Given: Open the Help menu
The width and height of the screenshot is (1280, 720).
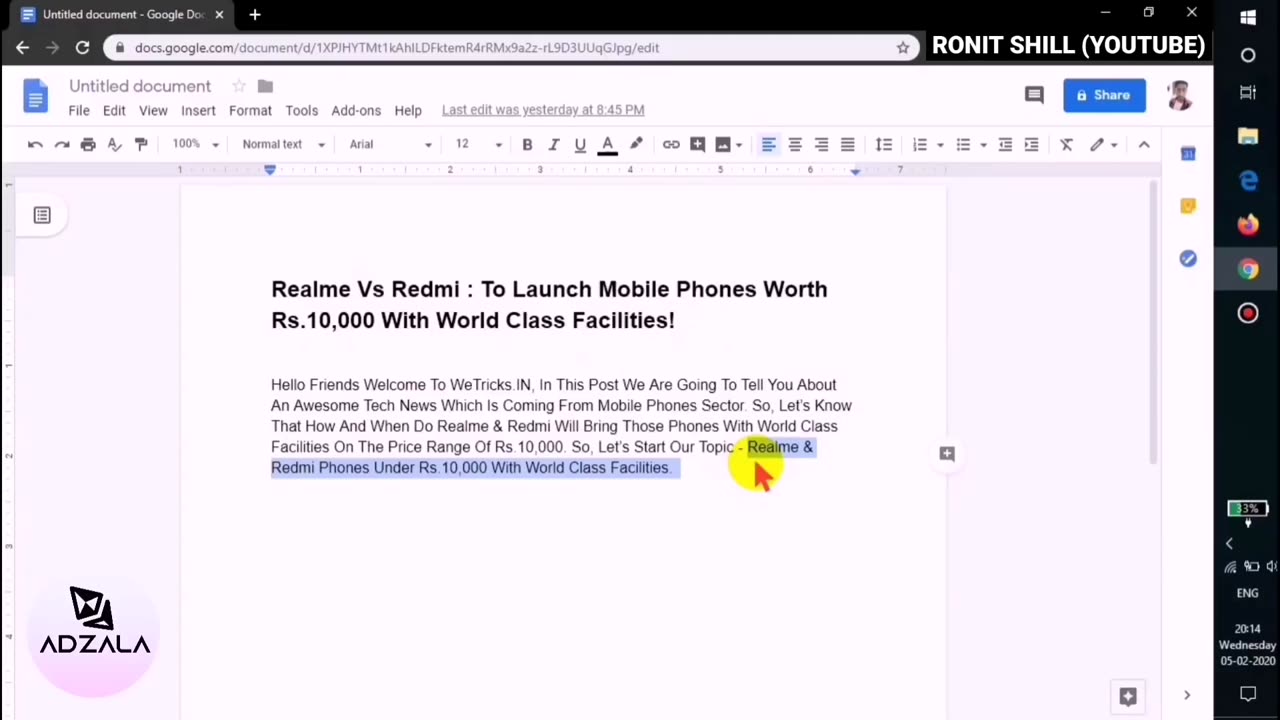Looking at the screenshot, I should click(408, 110).
